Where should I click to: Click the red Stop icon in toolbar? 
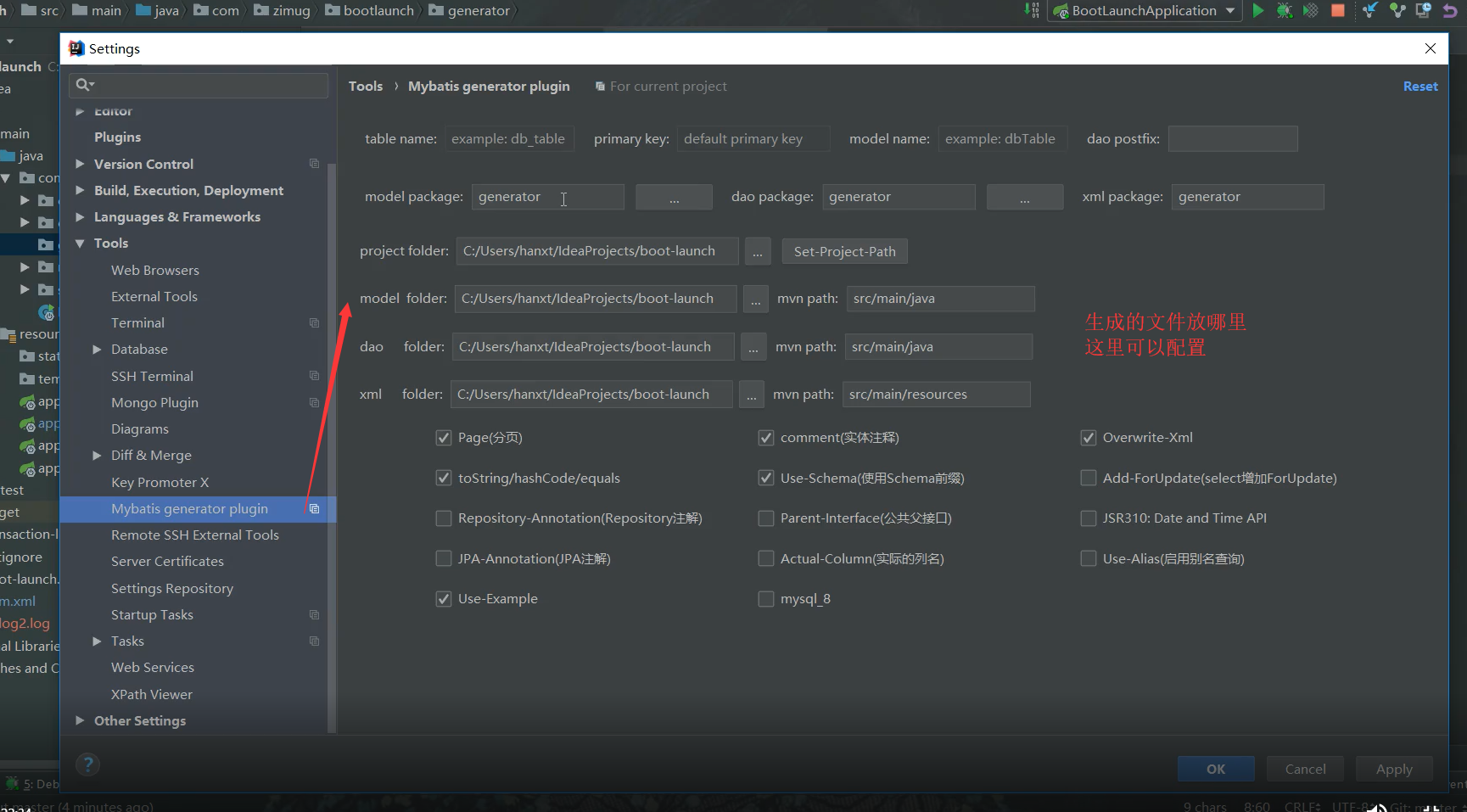click(1338, 11)
